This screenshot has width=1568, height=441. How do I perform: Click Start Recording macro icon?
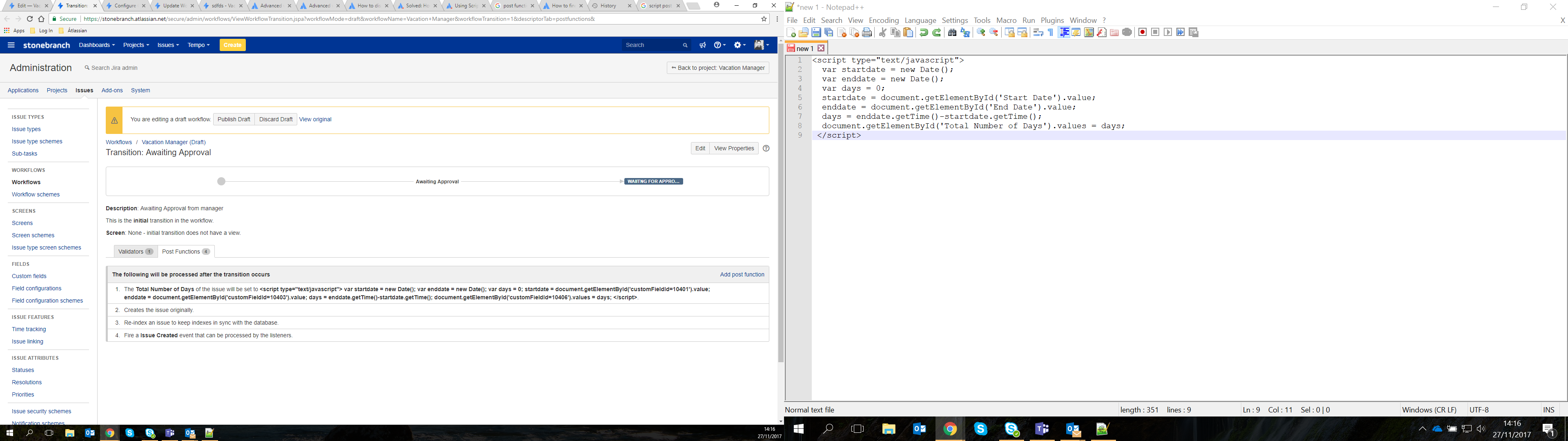pyautogui.click(x=1143, y=32)
